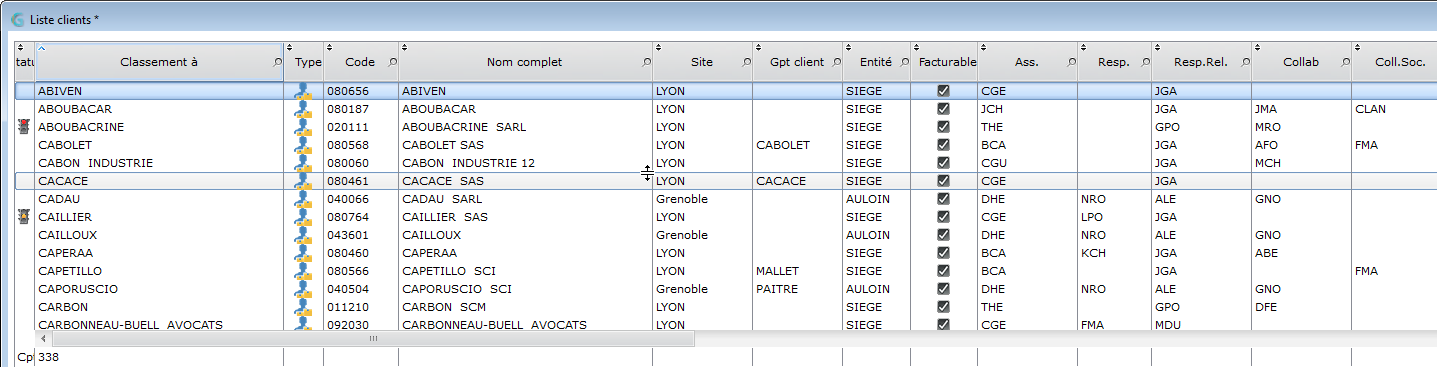This screenshot has width=1437, height=367.
Task: Click the KCH Resp. cell
Action: coord(1114,253)
